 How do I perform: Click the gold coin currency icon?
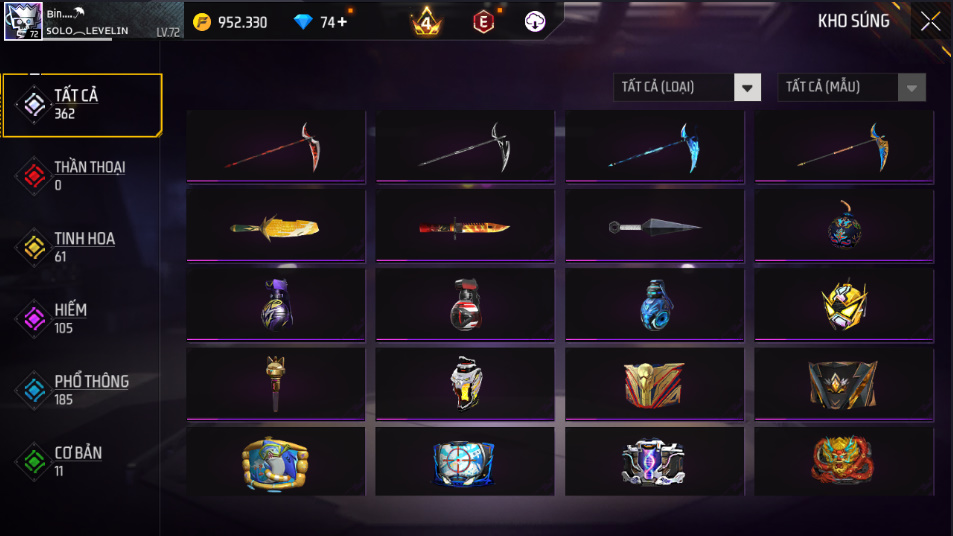[x=202, y=22]
